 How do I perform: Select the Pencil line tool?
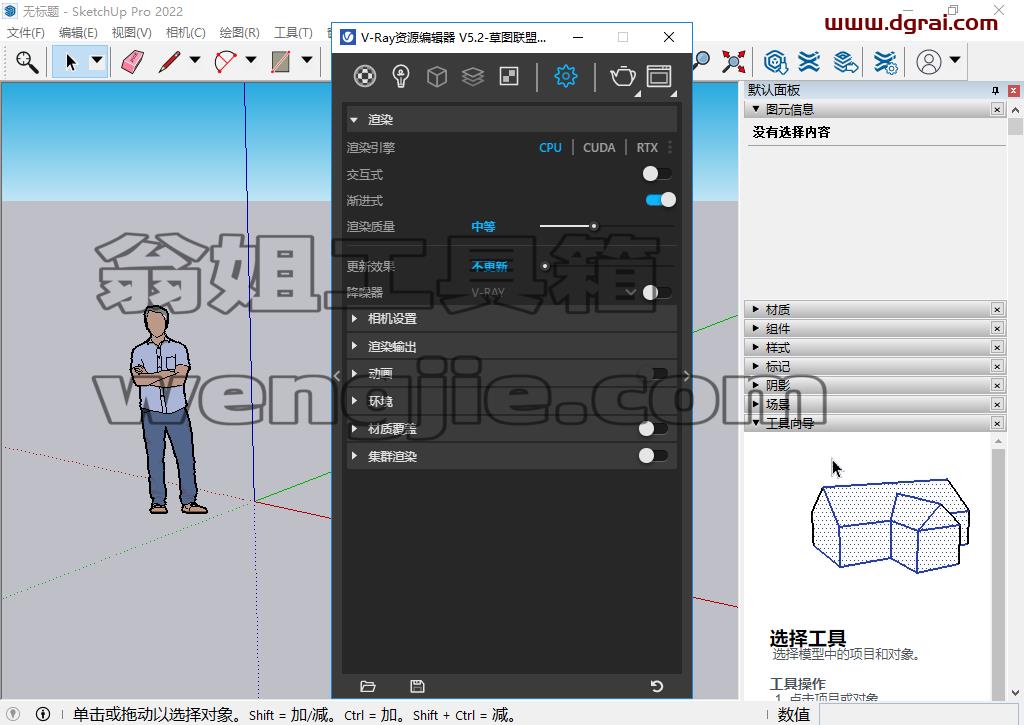coord(169,62)
